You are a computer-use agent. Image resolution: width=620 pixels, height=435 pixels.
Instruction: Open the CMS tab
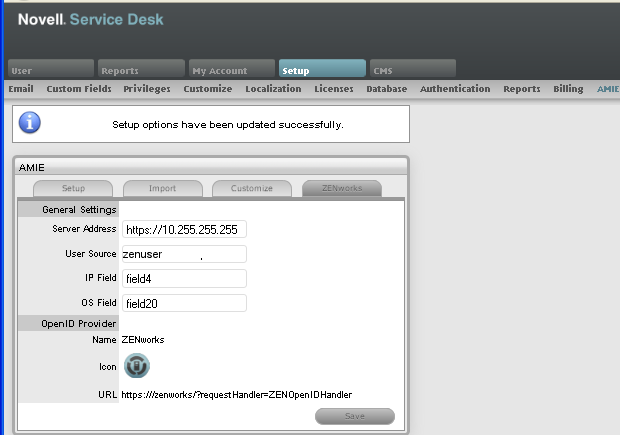(413, 68)
